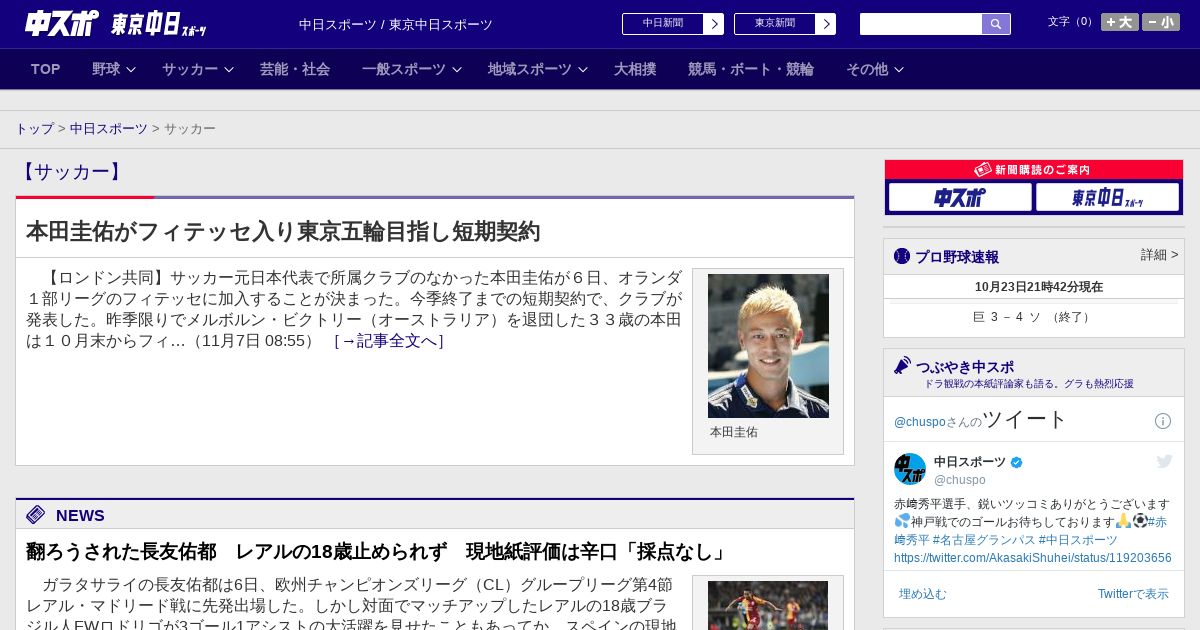Click the つぶやき中スポ megaphone icon
Viewport: 1200px width, 630px height.
click(903, 366)
